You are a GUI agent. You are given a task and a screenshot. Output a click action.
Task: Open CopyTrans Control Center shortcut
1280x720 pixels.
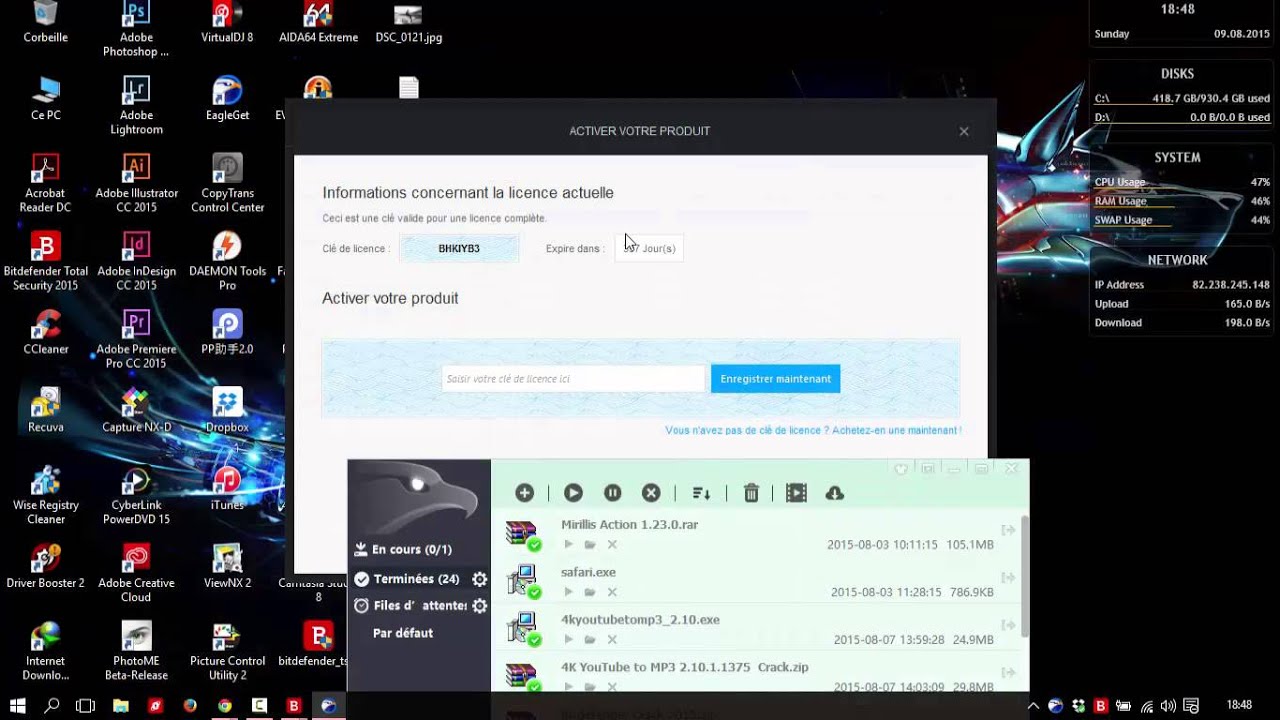pos(227,183)
